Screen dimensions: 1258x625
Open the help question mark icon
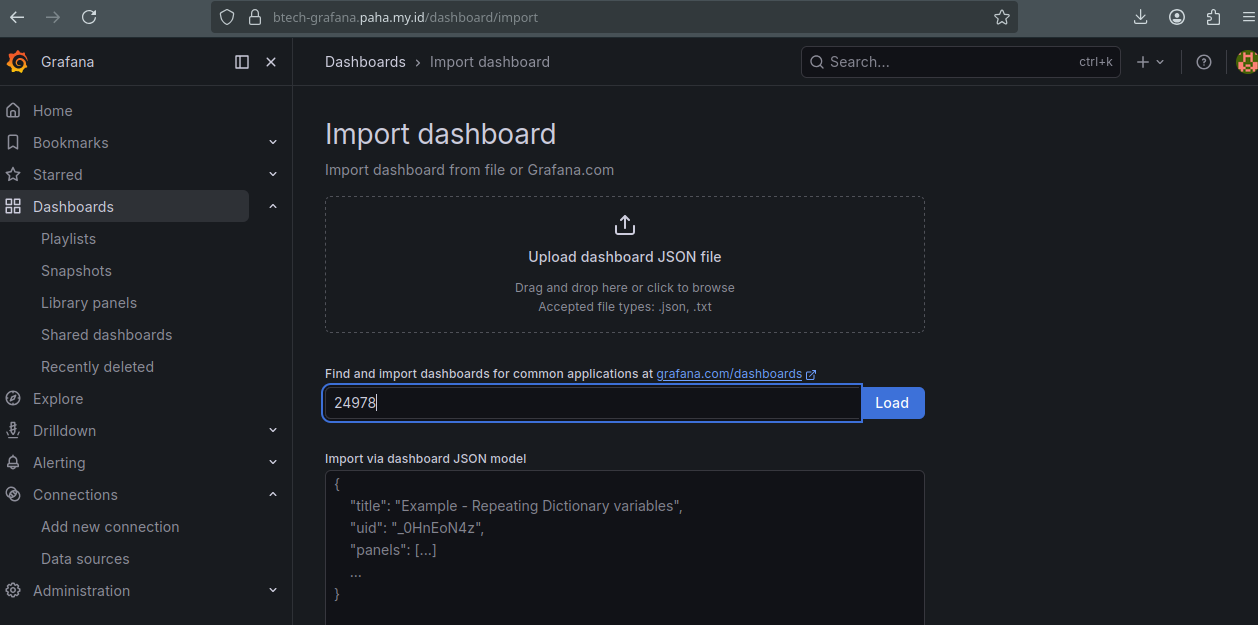[1204, 62]
